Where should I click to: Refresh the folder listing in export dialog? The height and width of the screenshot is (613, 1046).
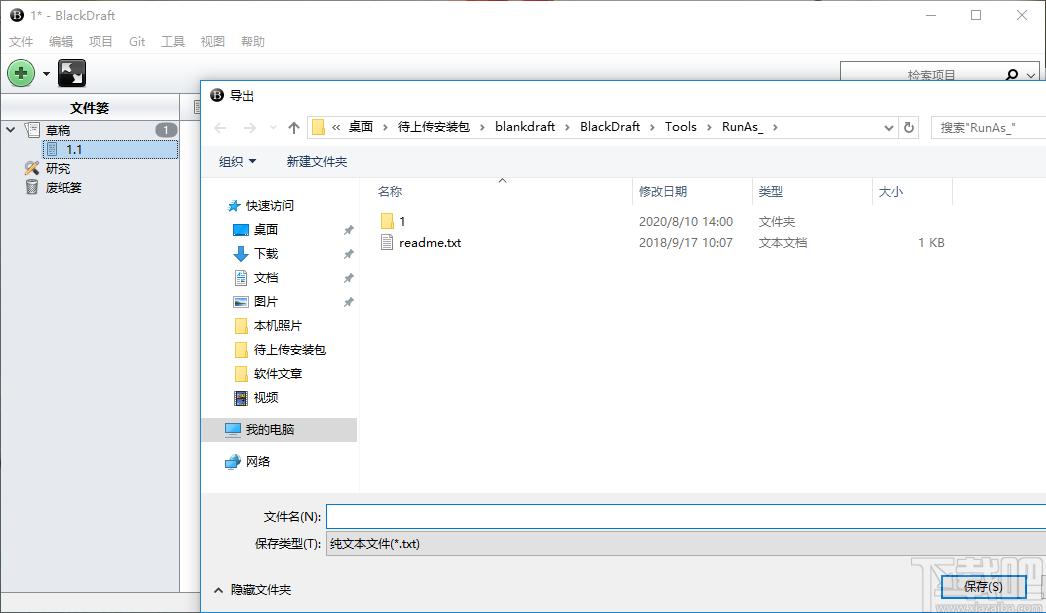coord(909,127)
